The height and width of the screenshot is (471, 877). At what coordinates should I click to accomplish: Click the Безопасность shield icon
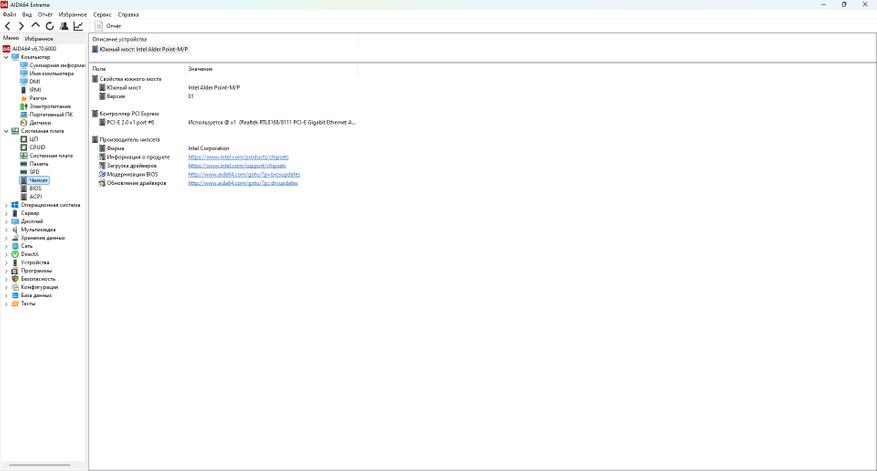[x=15, y=279]
